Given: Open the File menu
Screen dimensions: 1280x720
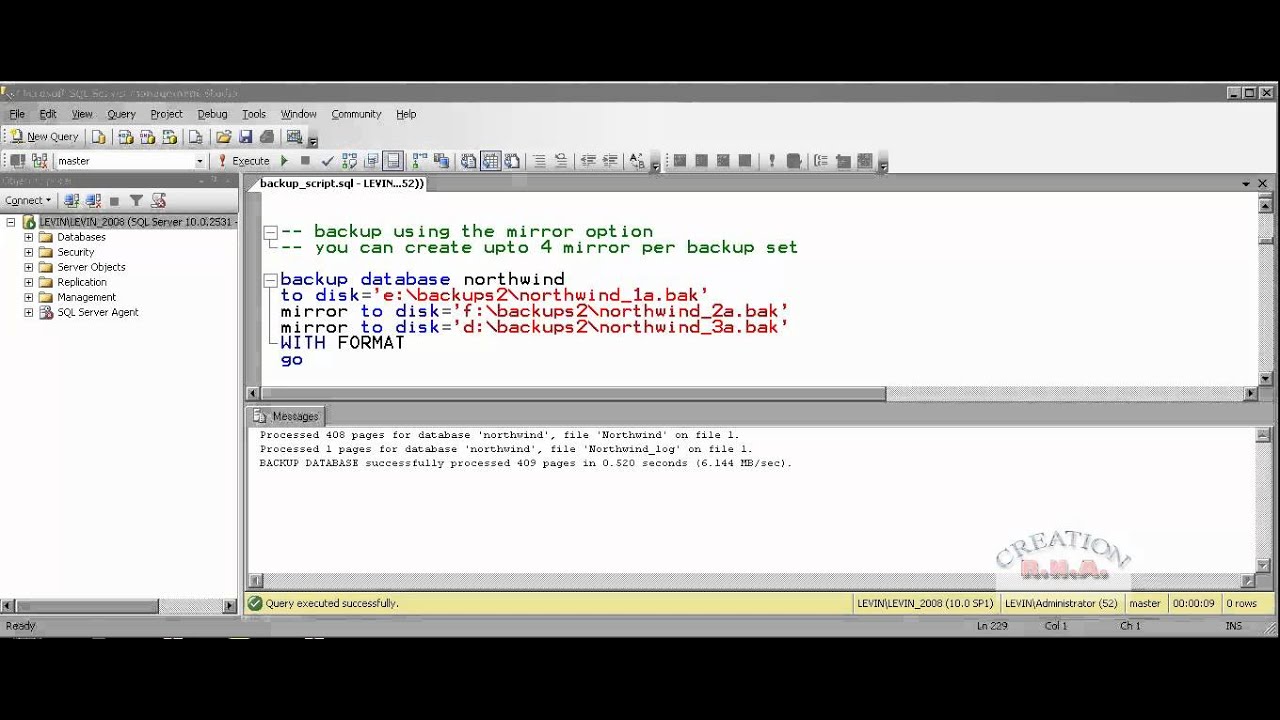Looking at the screenshot, I should (17, 114).
